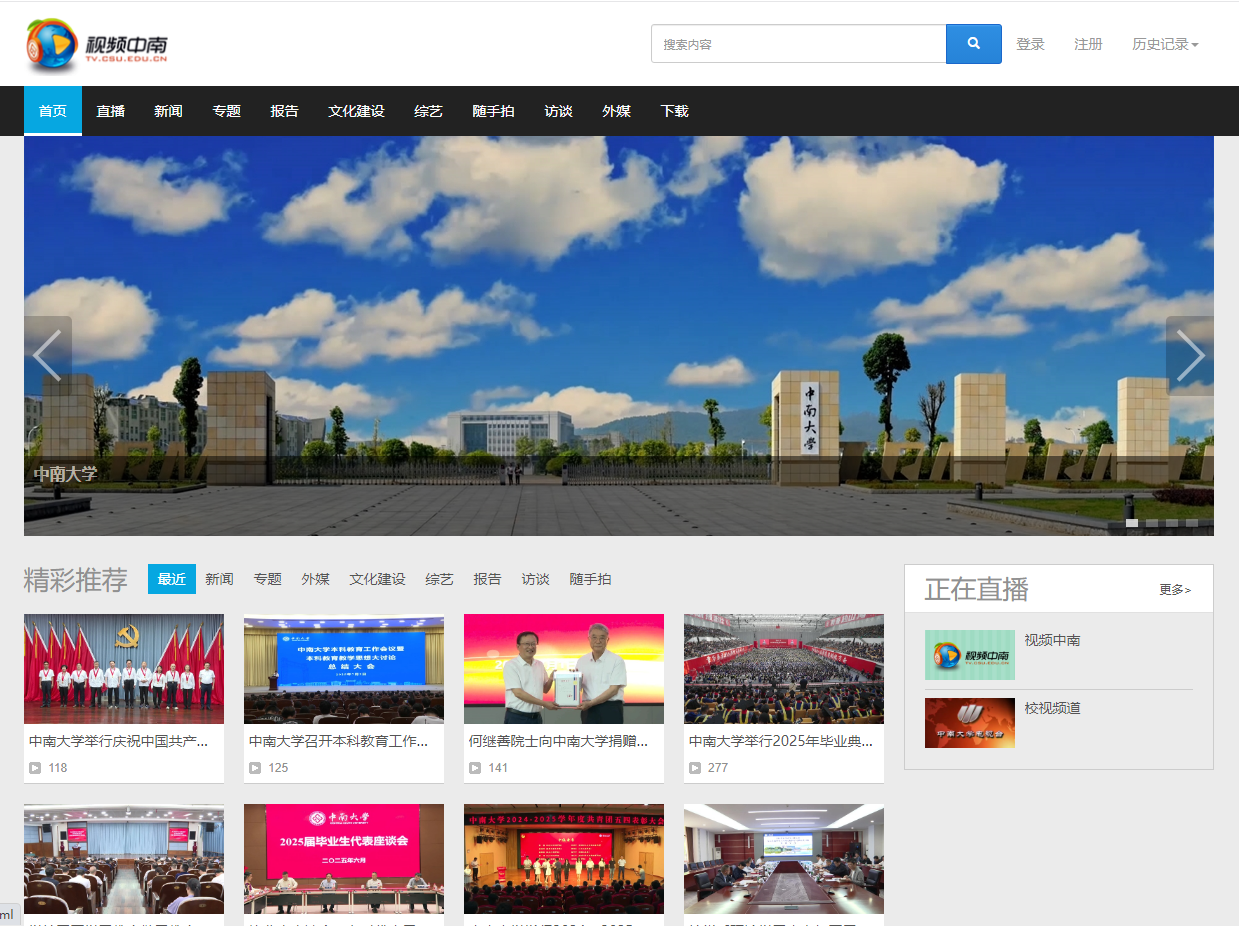1239x926 pixels.
Task: Go to previous carousel slide arrow
Action: click(x=48, y=355)
